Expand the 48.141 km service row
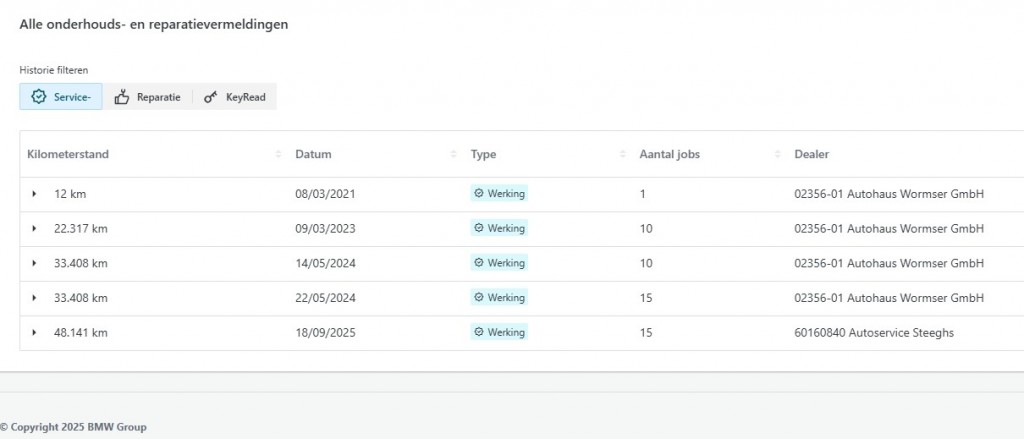The image size is (1024, 439). [34, 332]
